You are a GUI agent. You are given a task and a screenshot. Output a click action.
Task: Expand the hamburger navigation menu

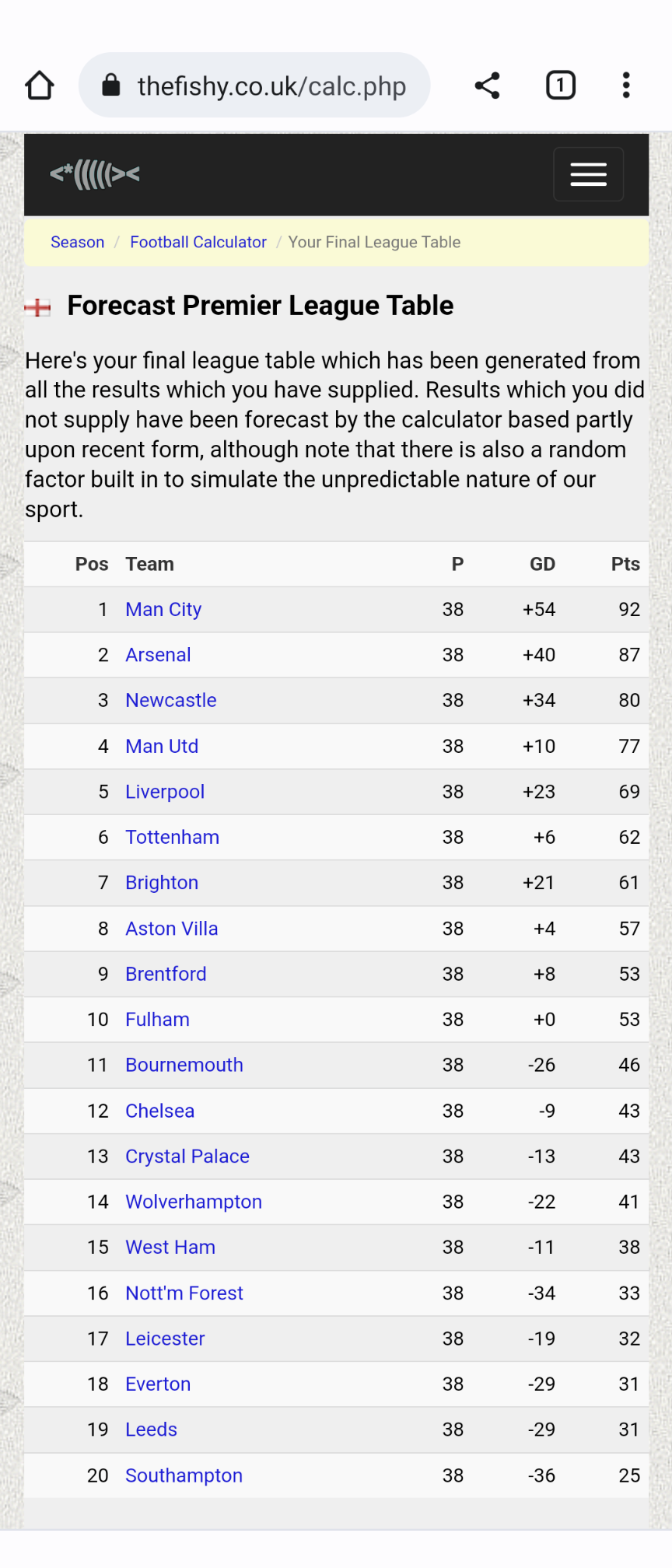(x=589, y=174)
